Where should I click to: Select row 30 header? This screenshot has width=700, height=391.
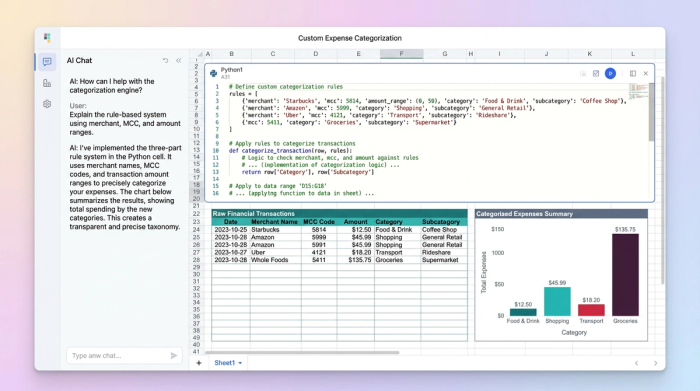tap(196, 274)
